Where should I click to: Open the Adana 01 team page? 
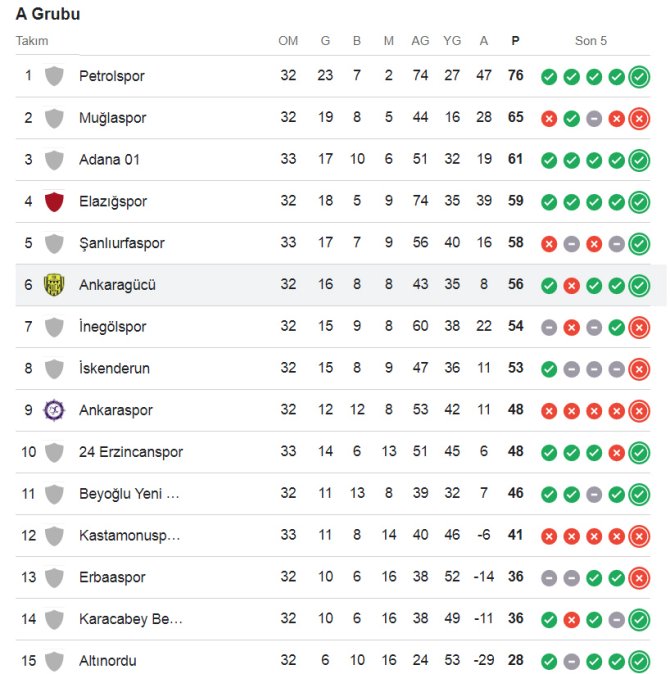point(113,160)
